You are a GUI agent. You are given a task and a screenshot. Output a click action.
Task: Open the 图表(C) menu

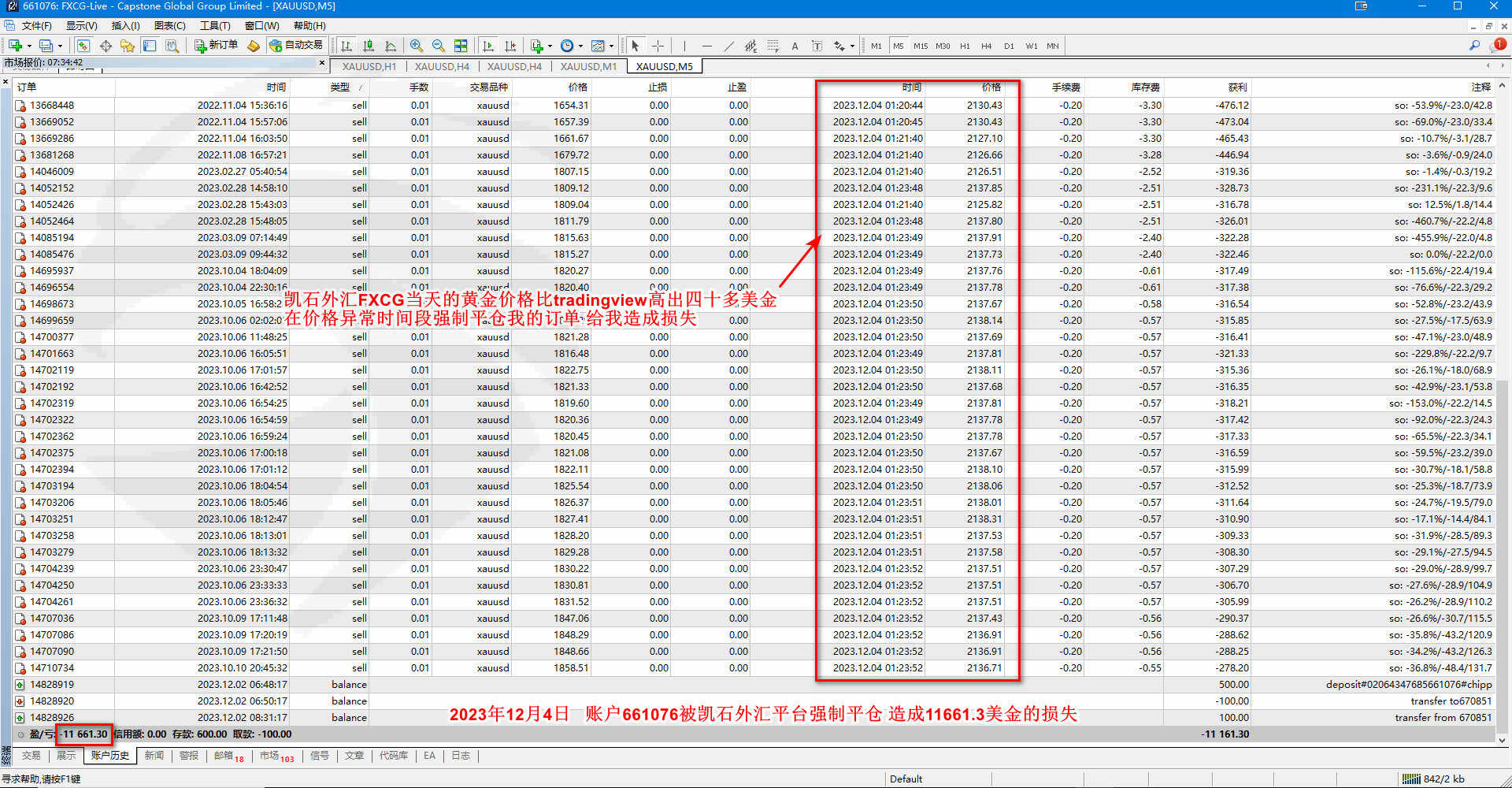coord(169,26)
